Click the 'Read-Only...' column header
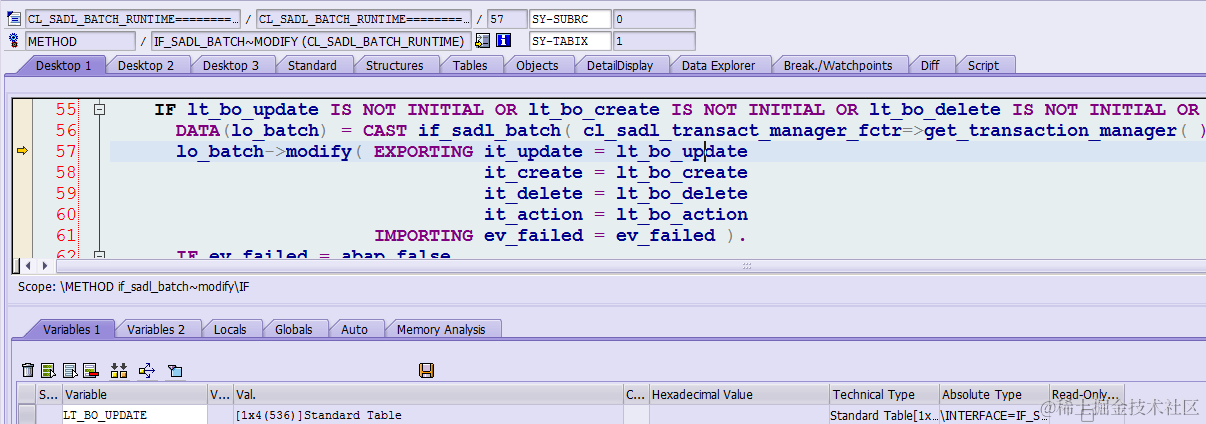The width and height of the screenshot is (1206, 424). [x=1086, y=395]
